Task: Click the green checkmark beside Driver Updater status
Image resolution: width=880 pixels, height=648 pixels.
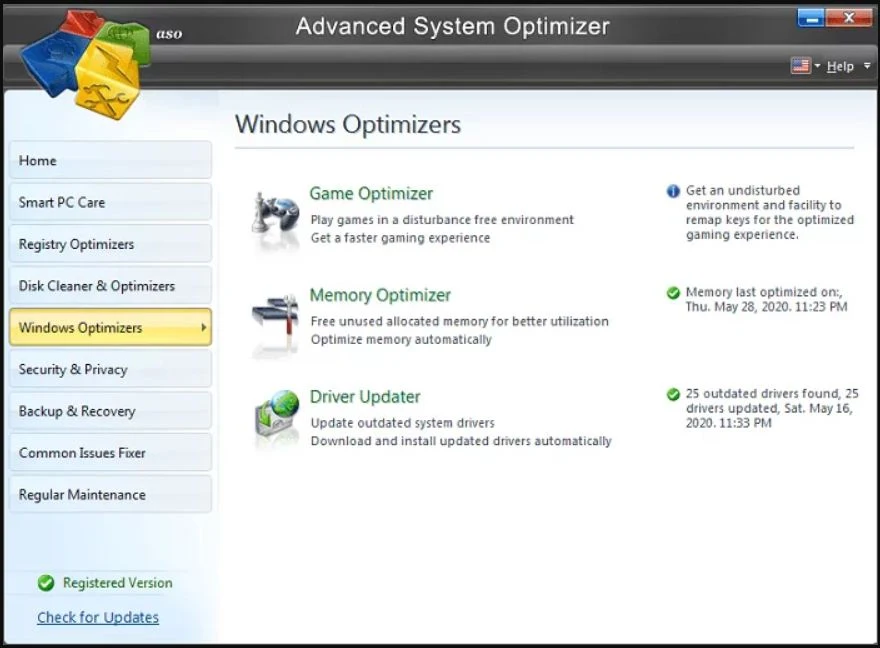Action: [x=672, y=393]
